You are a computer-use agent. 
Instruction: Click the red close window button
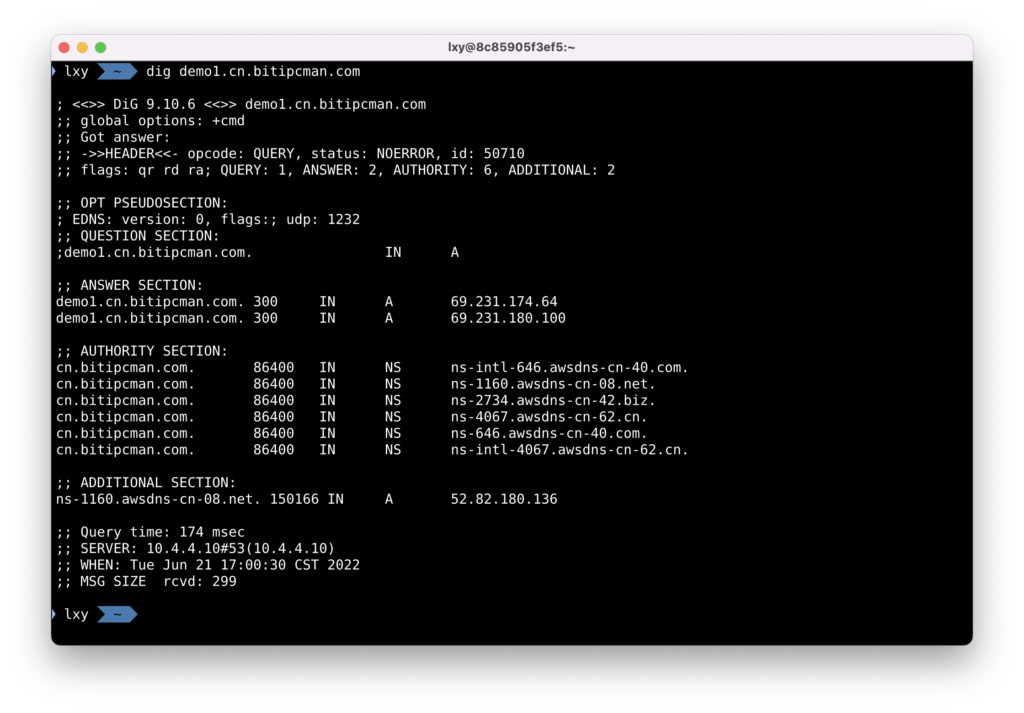coord(64,47)
